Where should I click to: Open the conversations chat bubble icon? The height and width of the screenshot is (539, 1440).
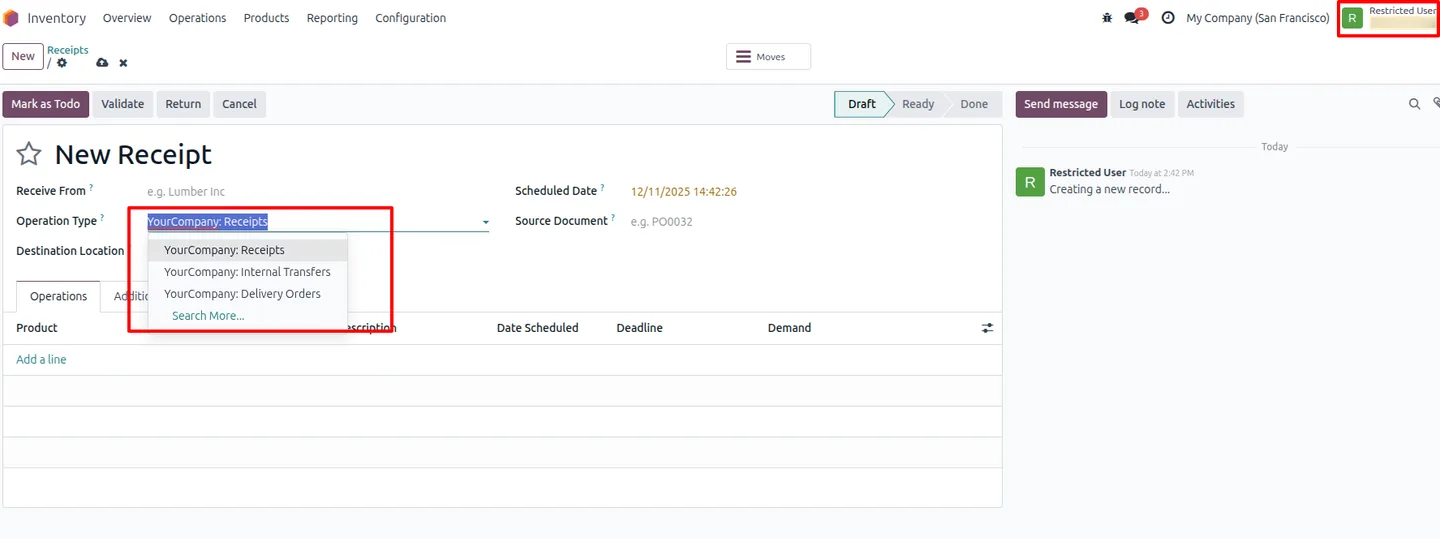click(1132, 18)
